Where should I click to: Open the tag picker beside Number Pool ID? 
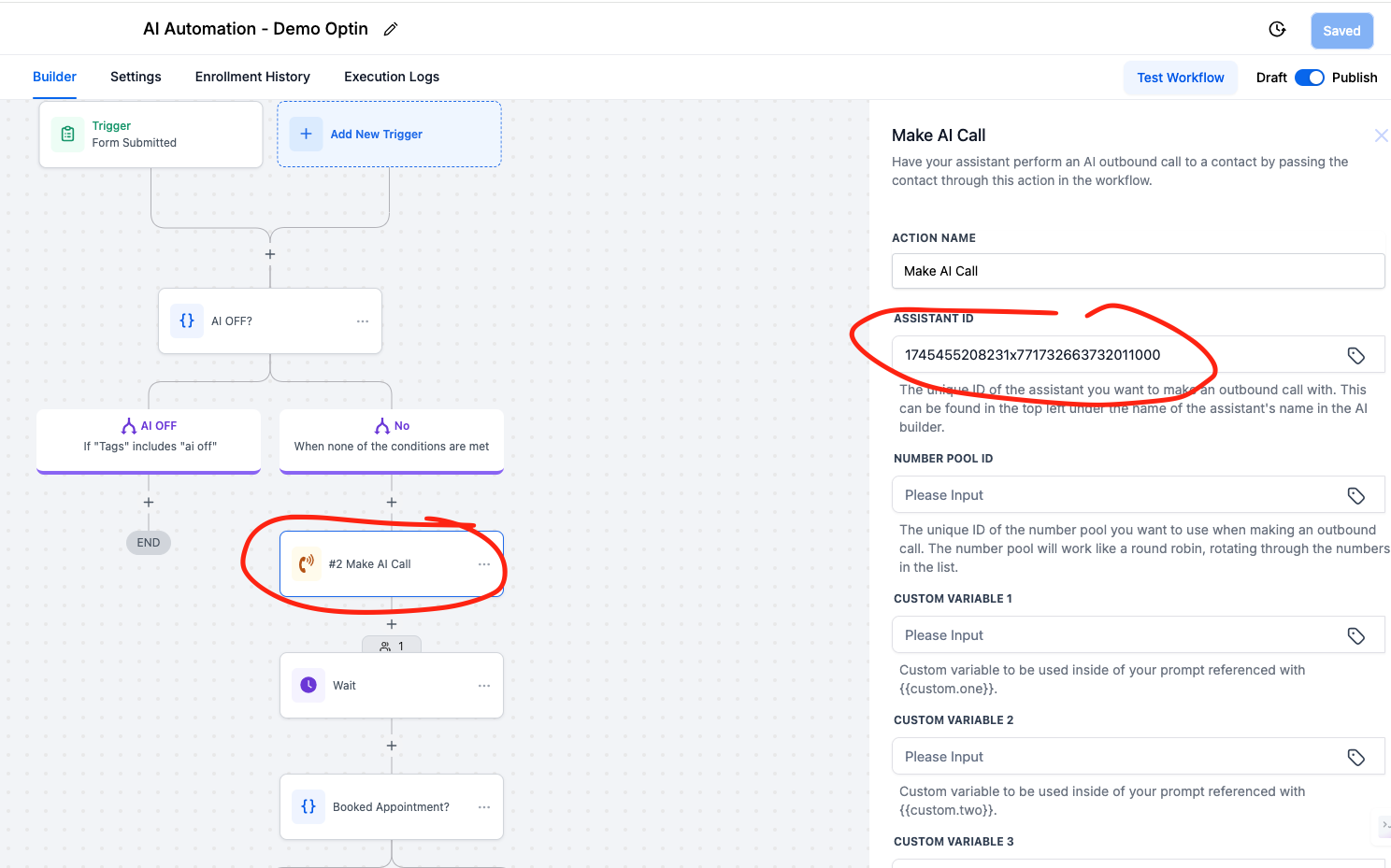tap(1356, 494)
